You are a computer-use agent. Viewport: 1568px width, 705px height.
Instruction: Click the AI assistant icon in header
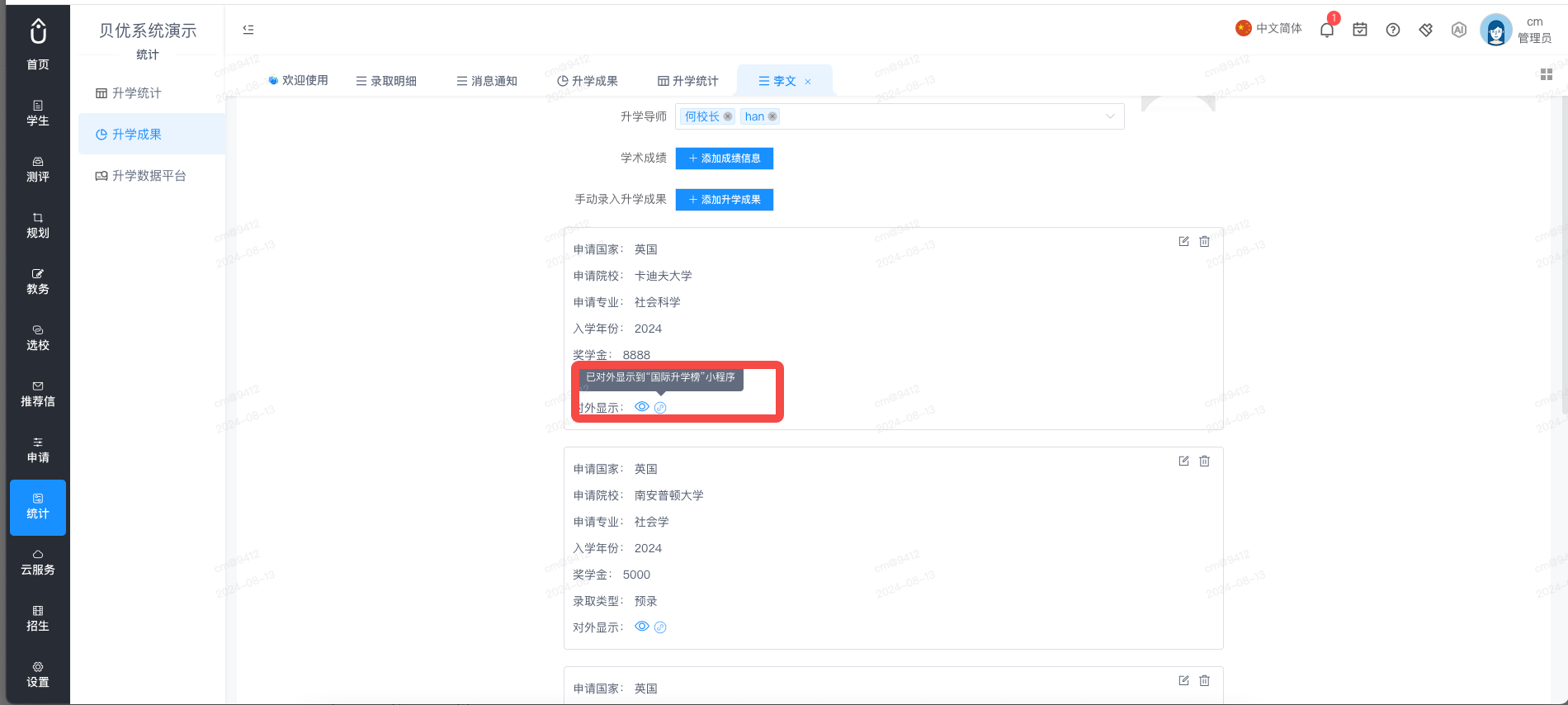tap(1459, 30)
